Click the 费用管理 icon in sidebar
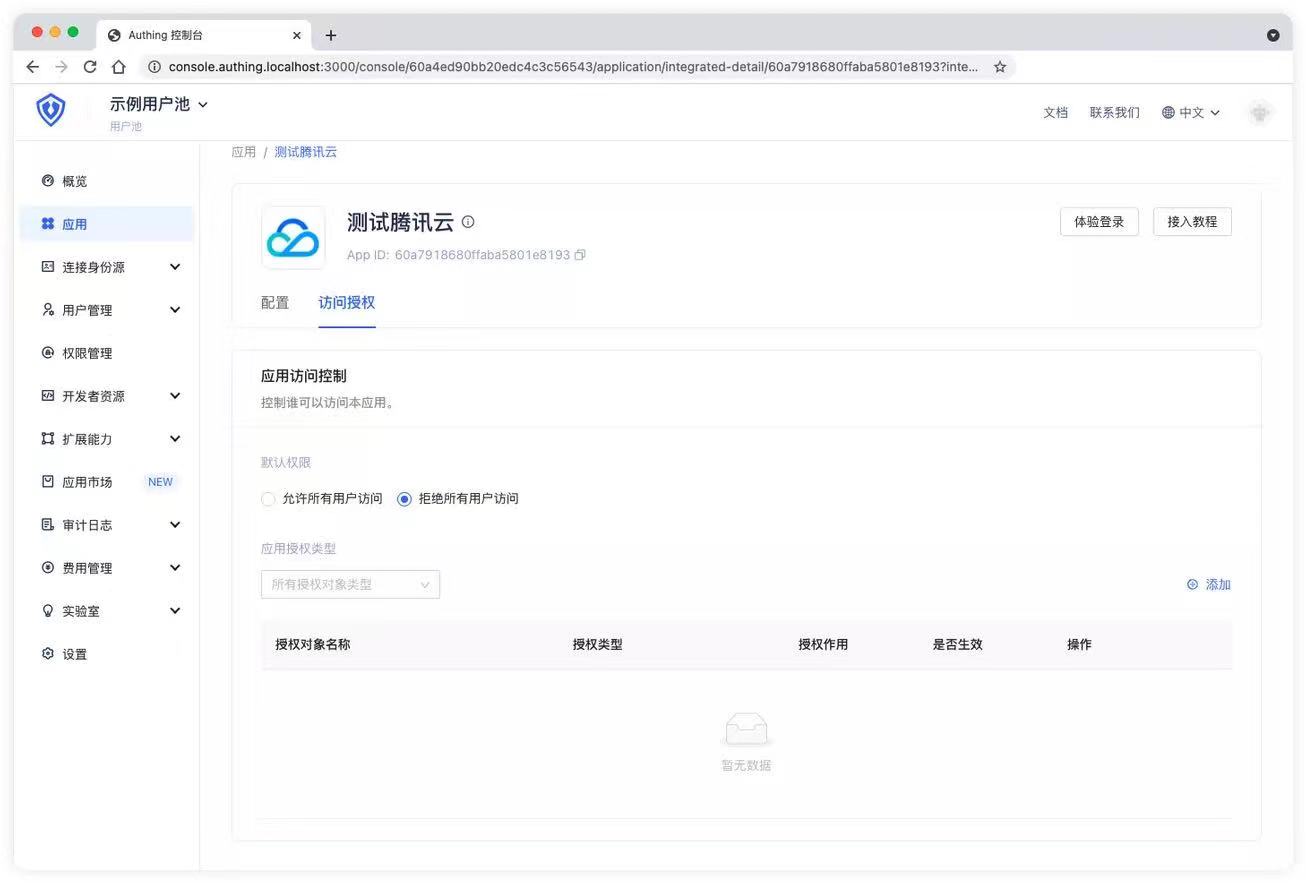 [47, 568]
